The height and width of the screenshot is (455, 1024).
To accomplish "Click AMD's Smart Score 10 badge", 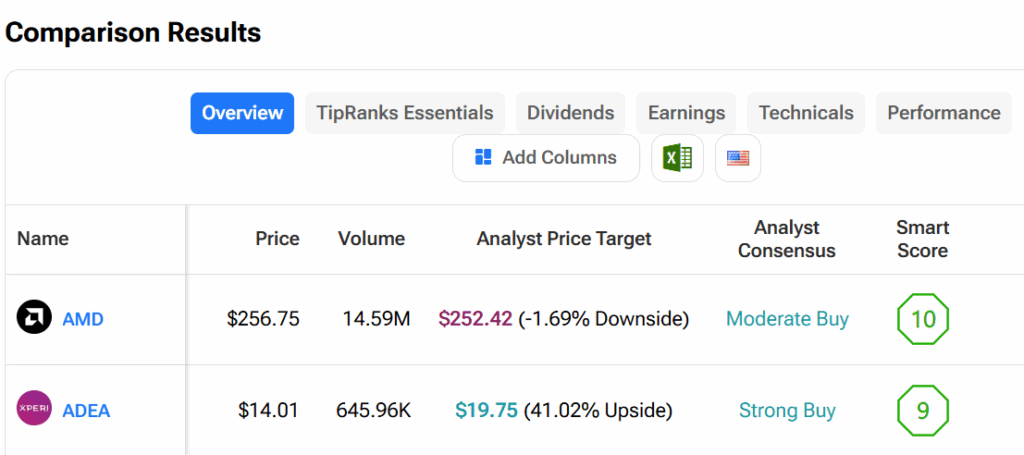I will (x=922, y=319).
